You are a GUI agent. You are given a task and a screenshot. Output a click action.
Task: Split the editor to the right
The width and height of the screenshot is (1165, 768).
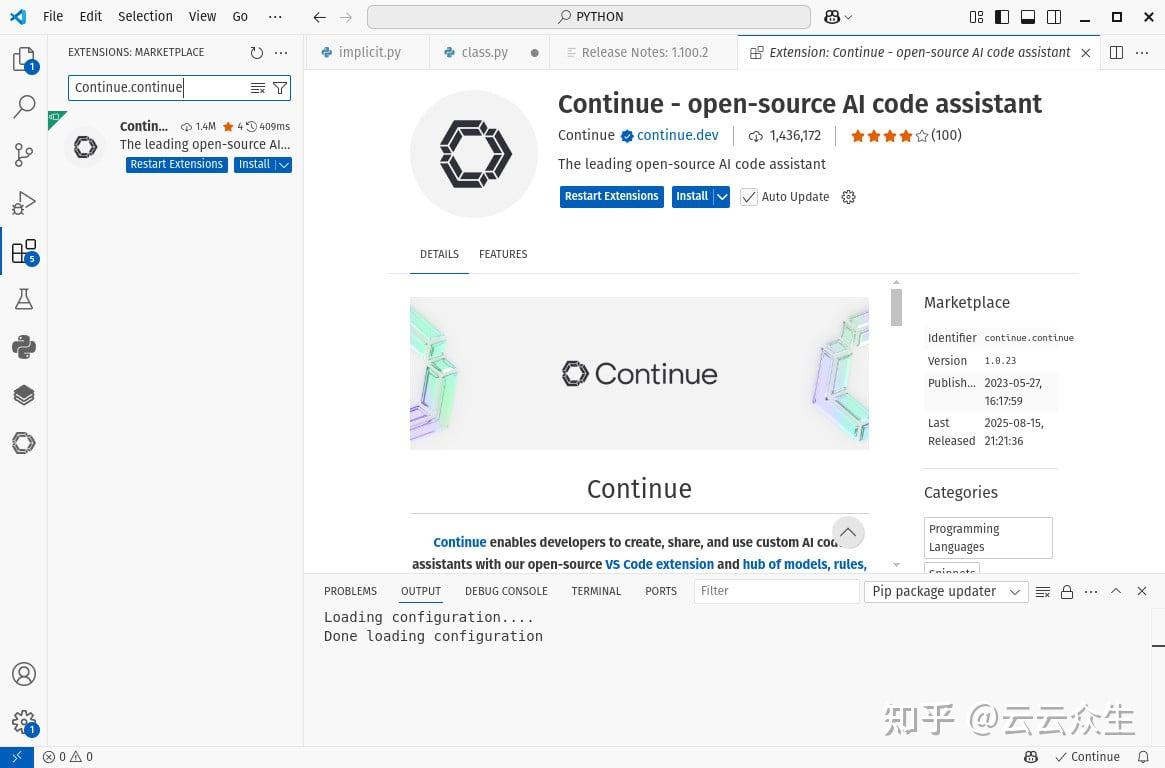click(x=1116, y=53)
